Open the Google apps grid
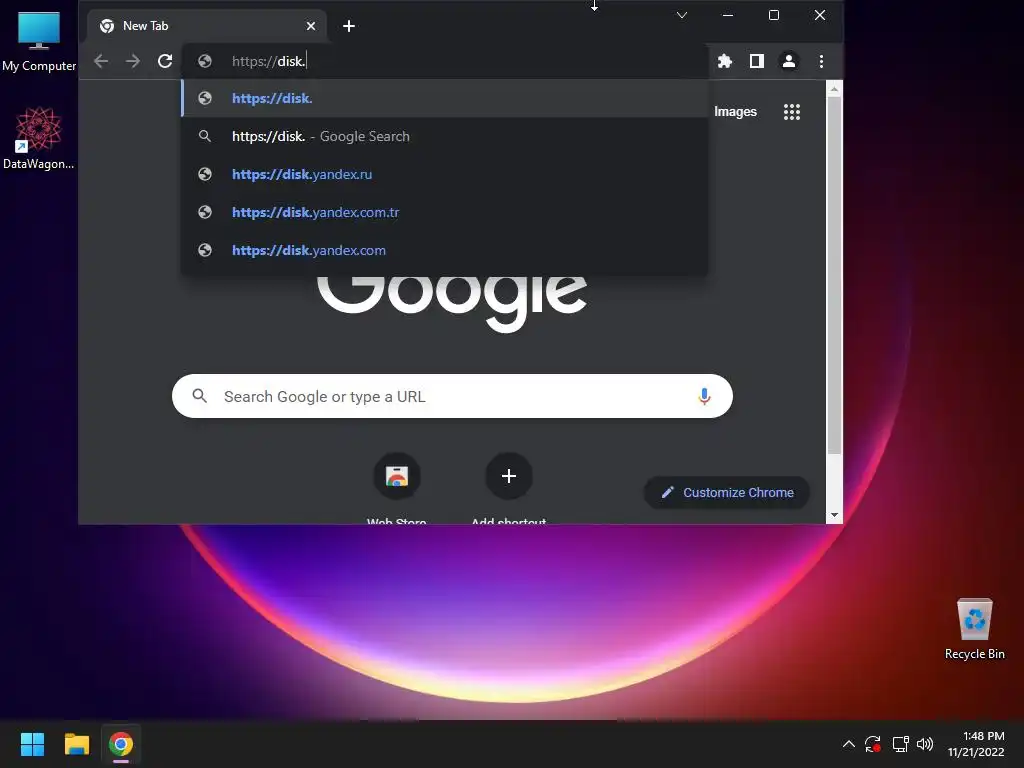The image size is (1024, 768). coord(792,112)
